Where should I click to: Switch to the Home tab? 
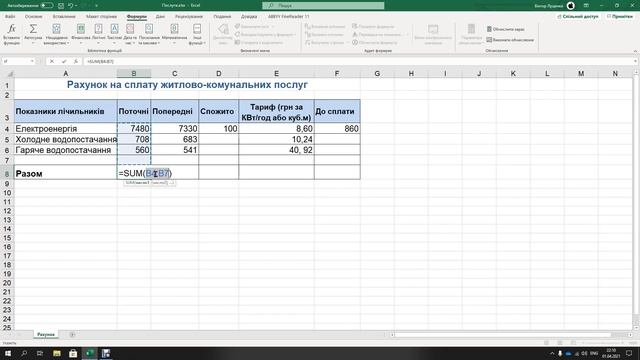(x=33, y=17)
